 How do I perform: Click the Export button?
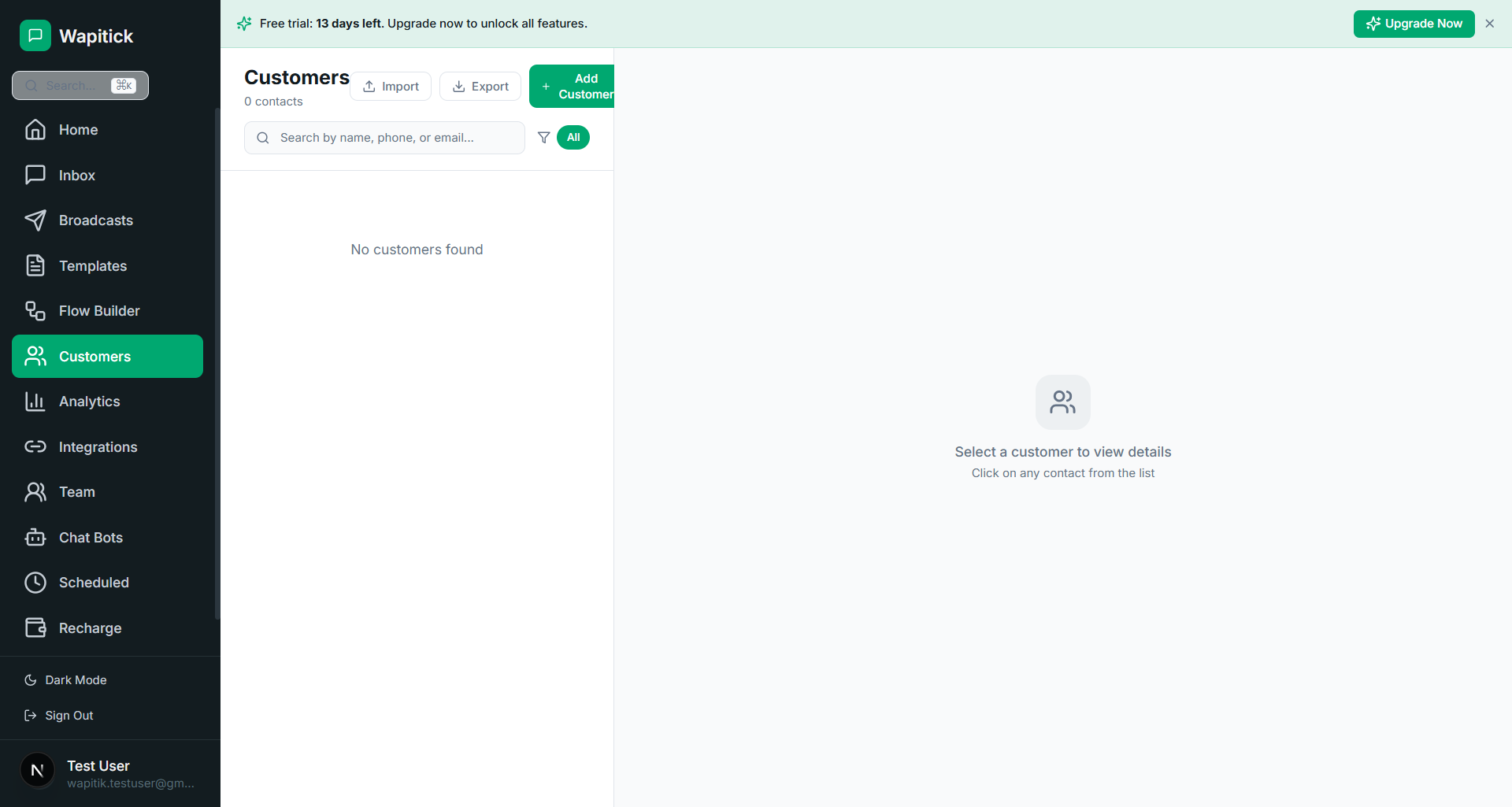coord(480,87)
